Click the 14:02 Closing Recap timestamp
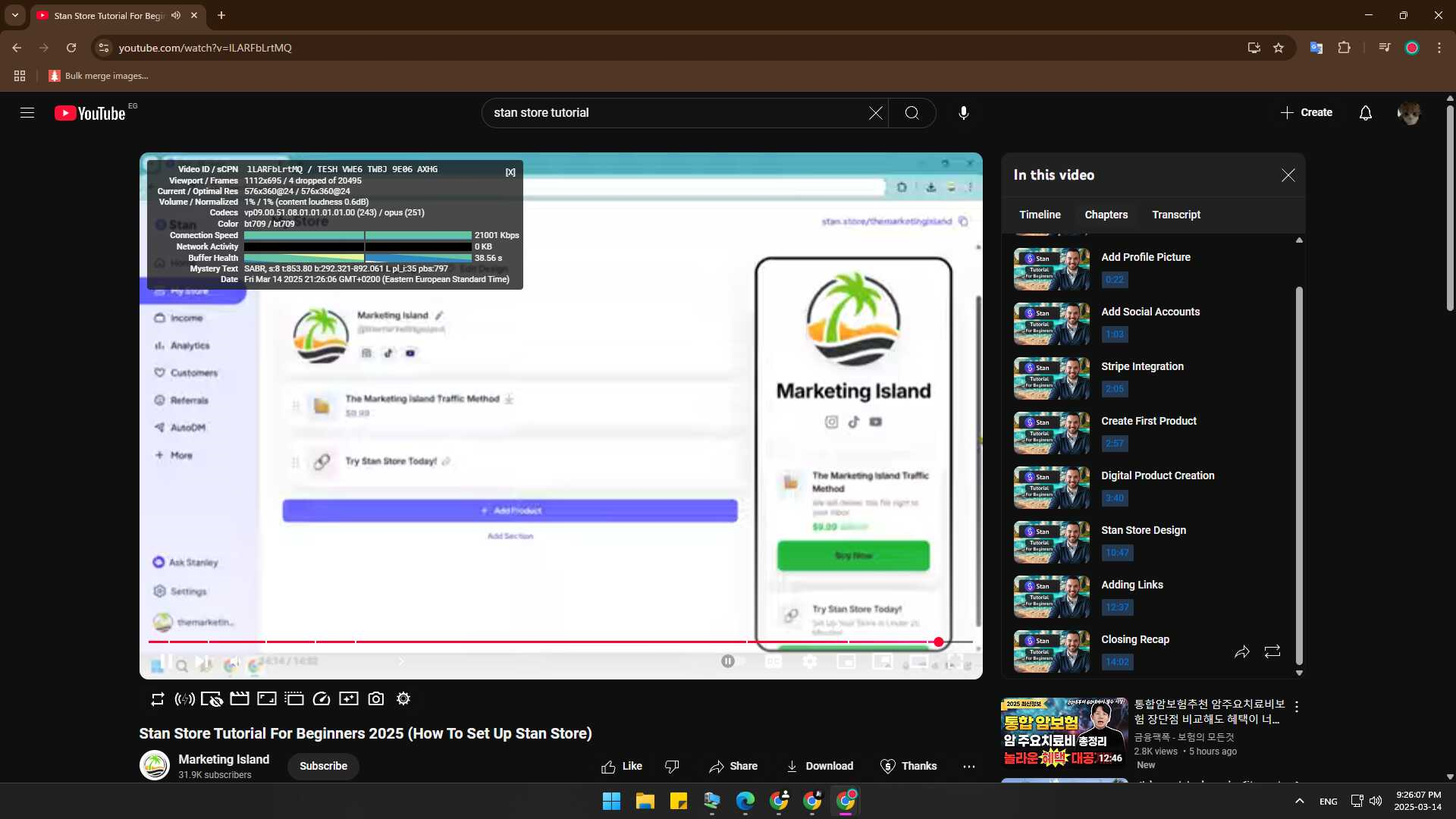 [1117, 662]
